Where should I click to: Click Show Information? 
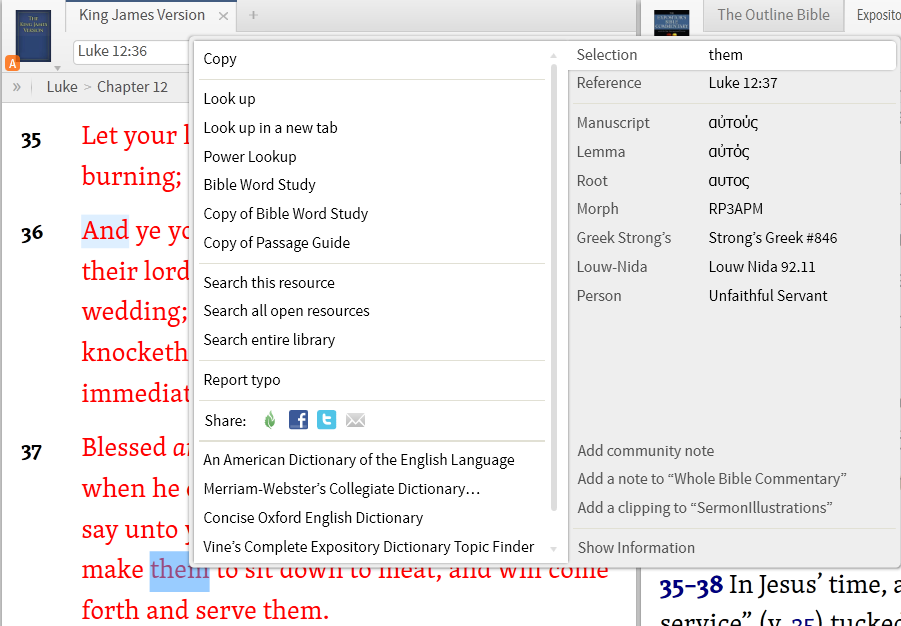coord(636,547)
